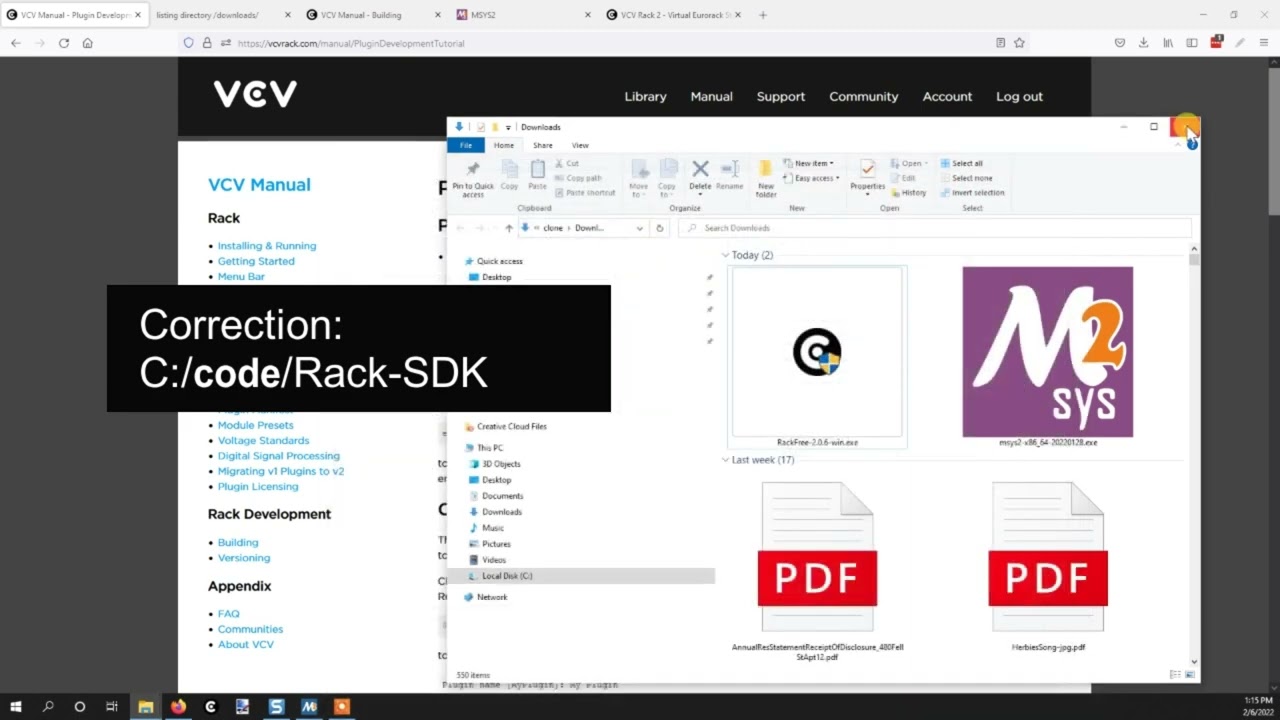Open the Plugin Licensing manual page
The width and height of the screenshot is (1280, 720).
point(258,487)
